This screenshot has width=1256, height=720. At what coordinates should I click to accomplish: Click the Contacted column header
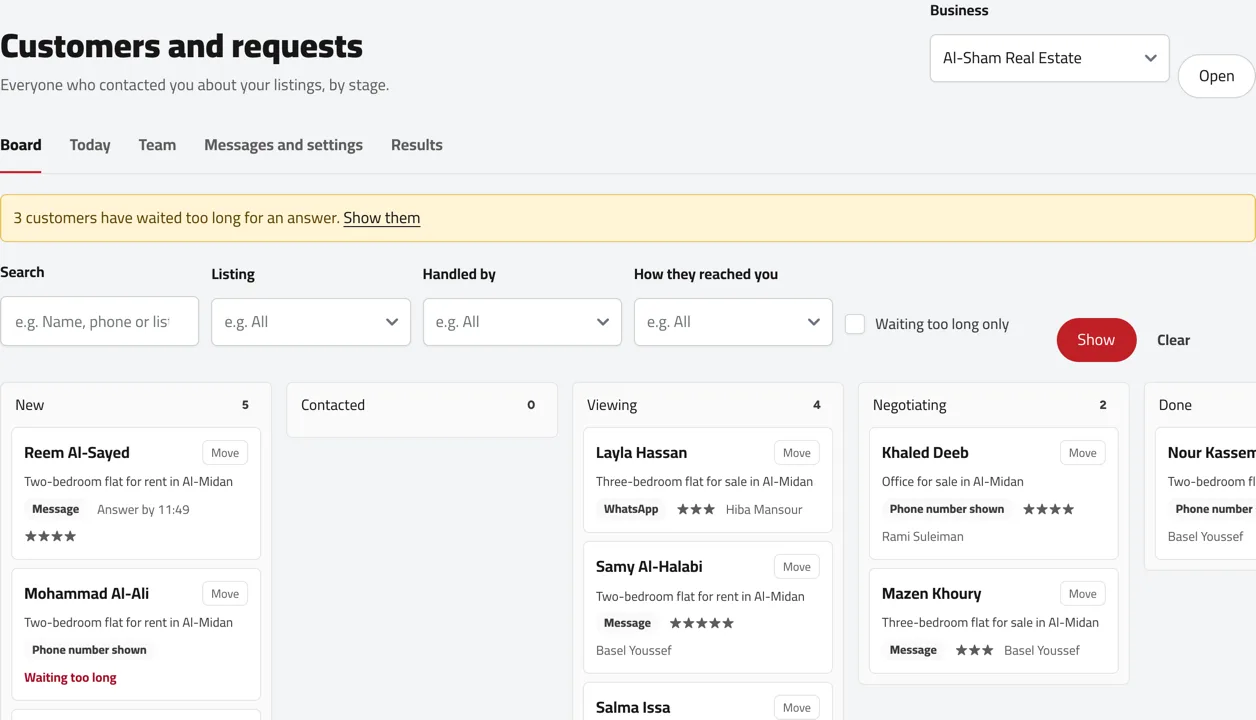pyautogui.click(x=333, y=405)
